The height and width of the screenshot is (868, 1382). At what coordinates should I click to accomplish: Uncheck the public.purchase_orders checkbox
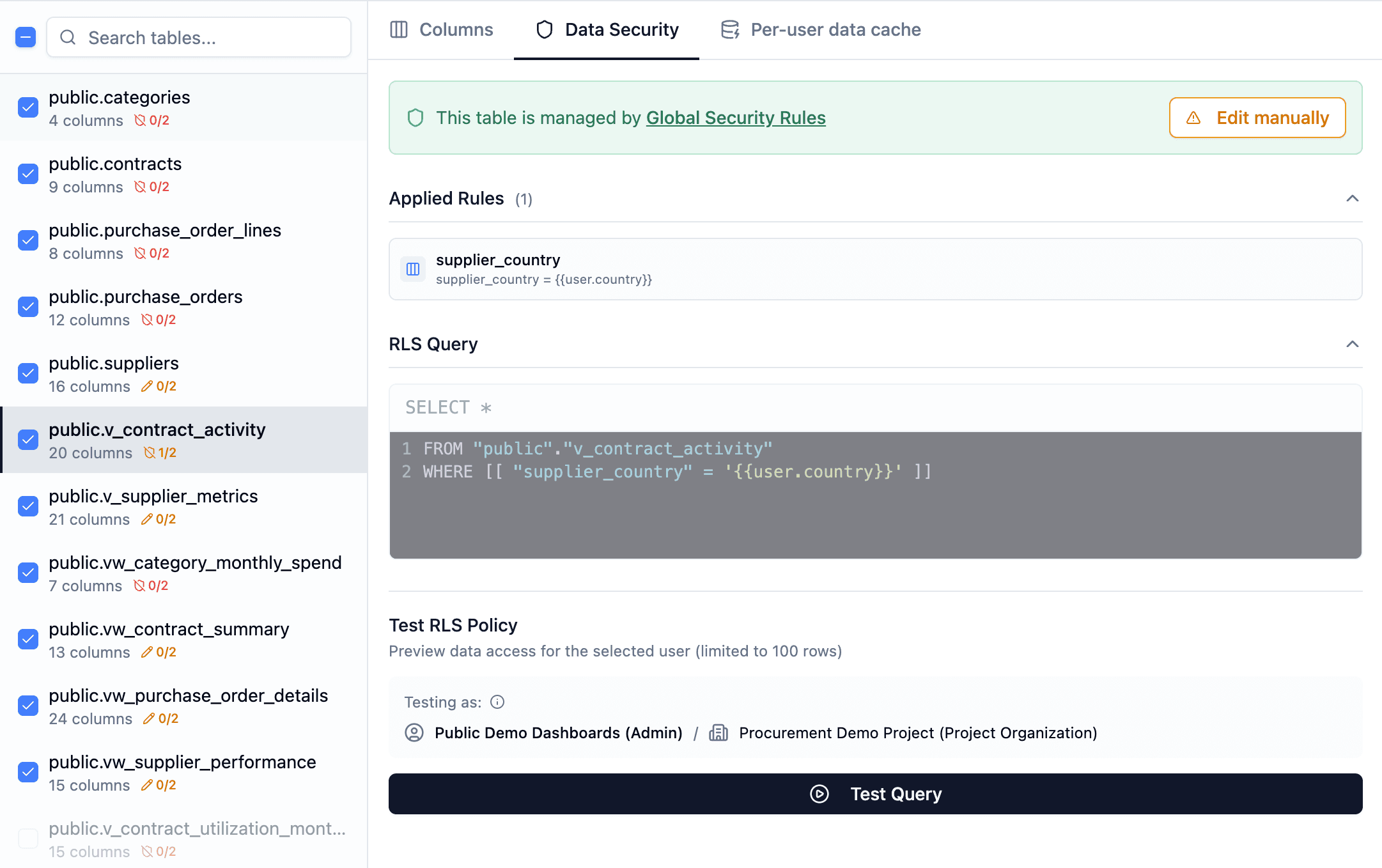(x=28, y=307)
